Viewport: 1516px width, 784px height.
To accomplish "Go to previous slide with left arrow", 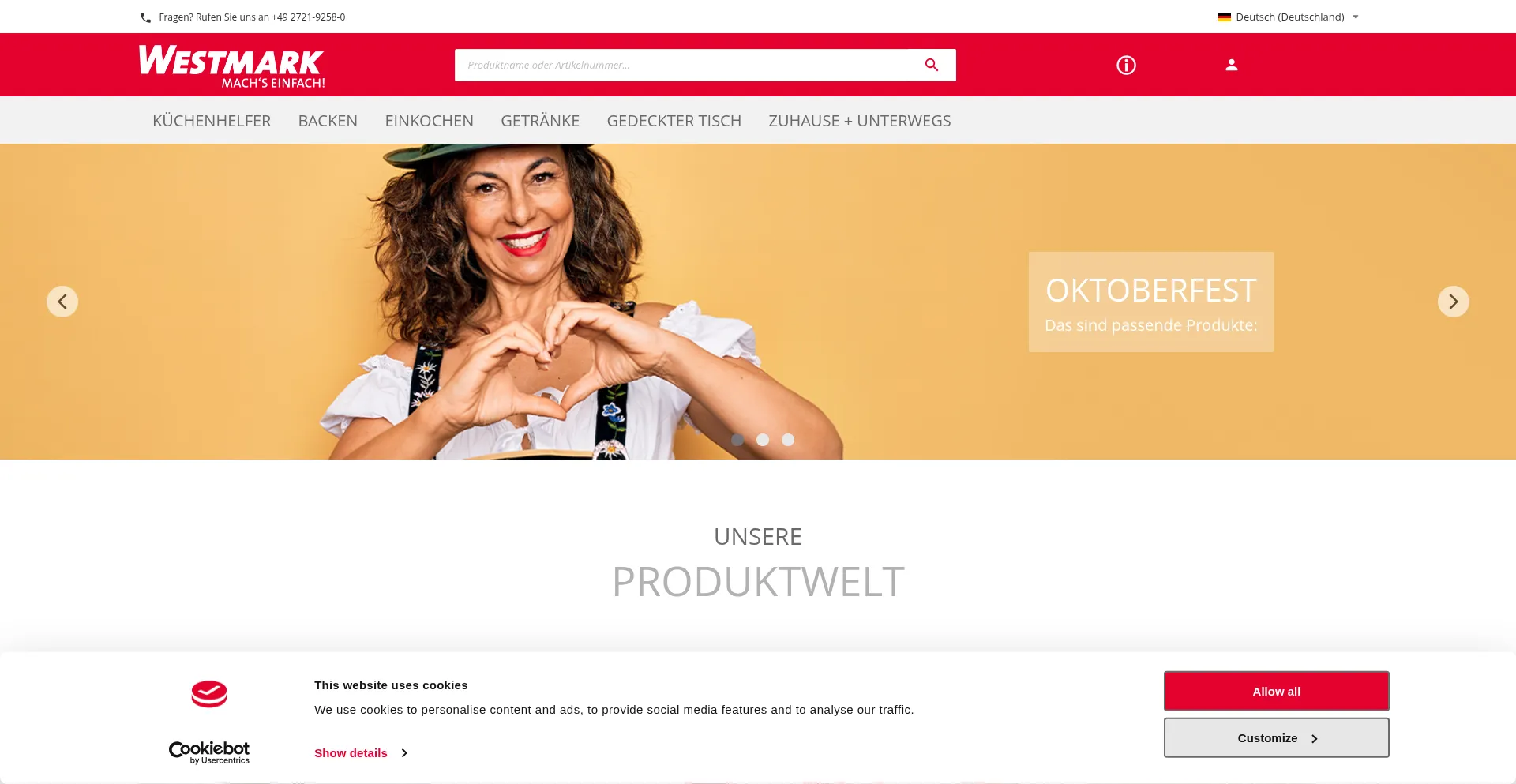I will (62, 302).
